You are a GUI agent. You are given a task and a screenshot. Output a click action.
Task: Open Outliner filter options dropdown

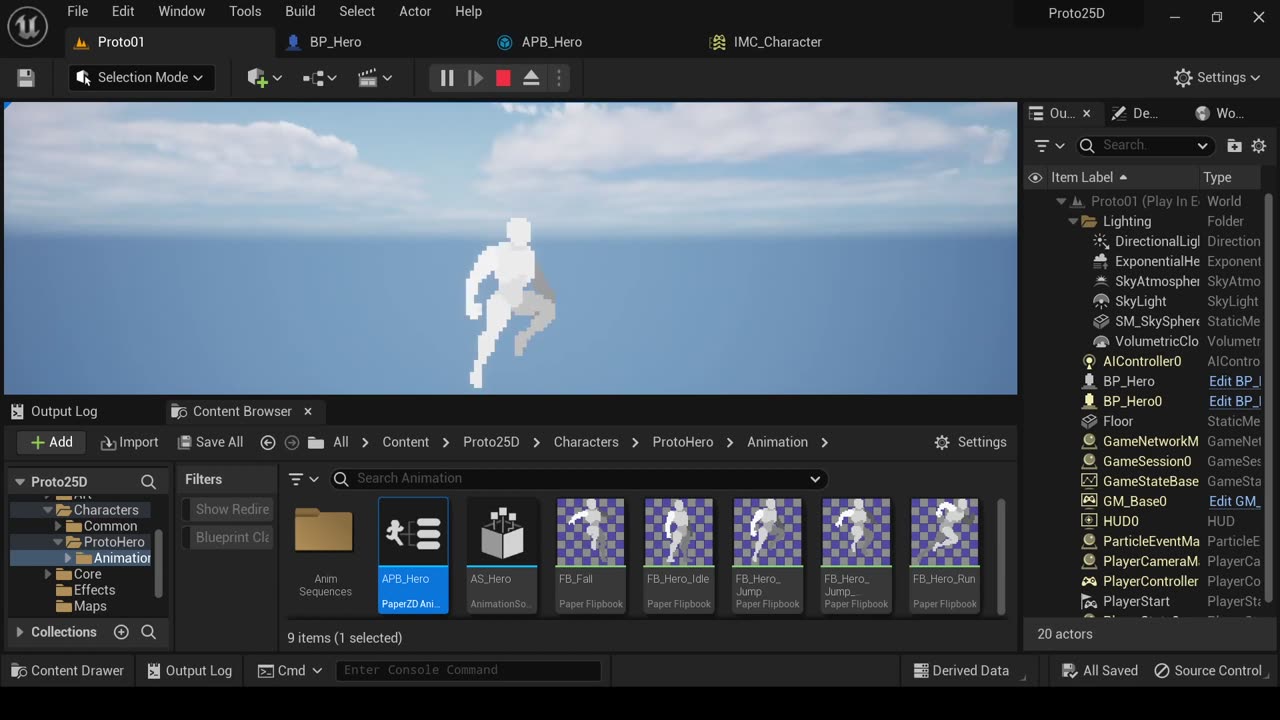(1049, 146)
